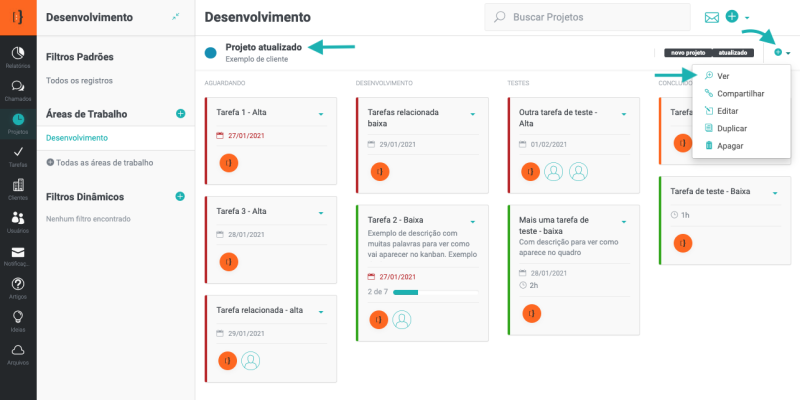
Task: Open Ideias lightbulb icon in sidebar
Action: 18,319
